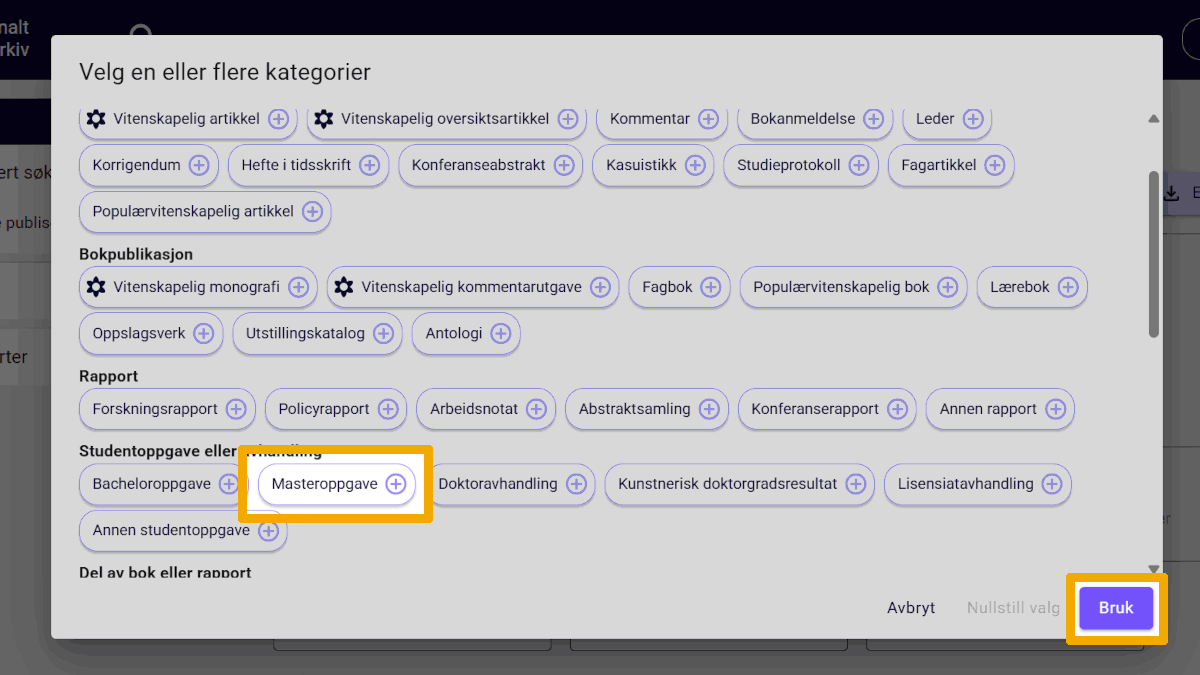Click the plus icon on Utstillingskatalog chip
Image resolution: width=1200 pixels, height=675 pixels.
[383, 333]
